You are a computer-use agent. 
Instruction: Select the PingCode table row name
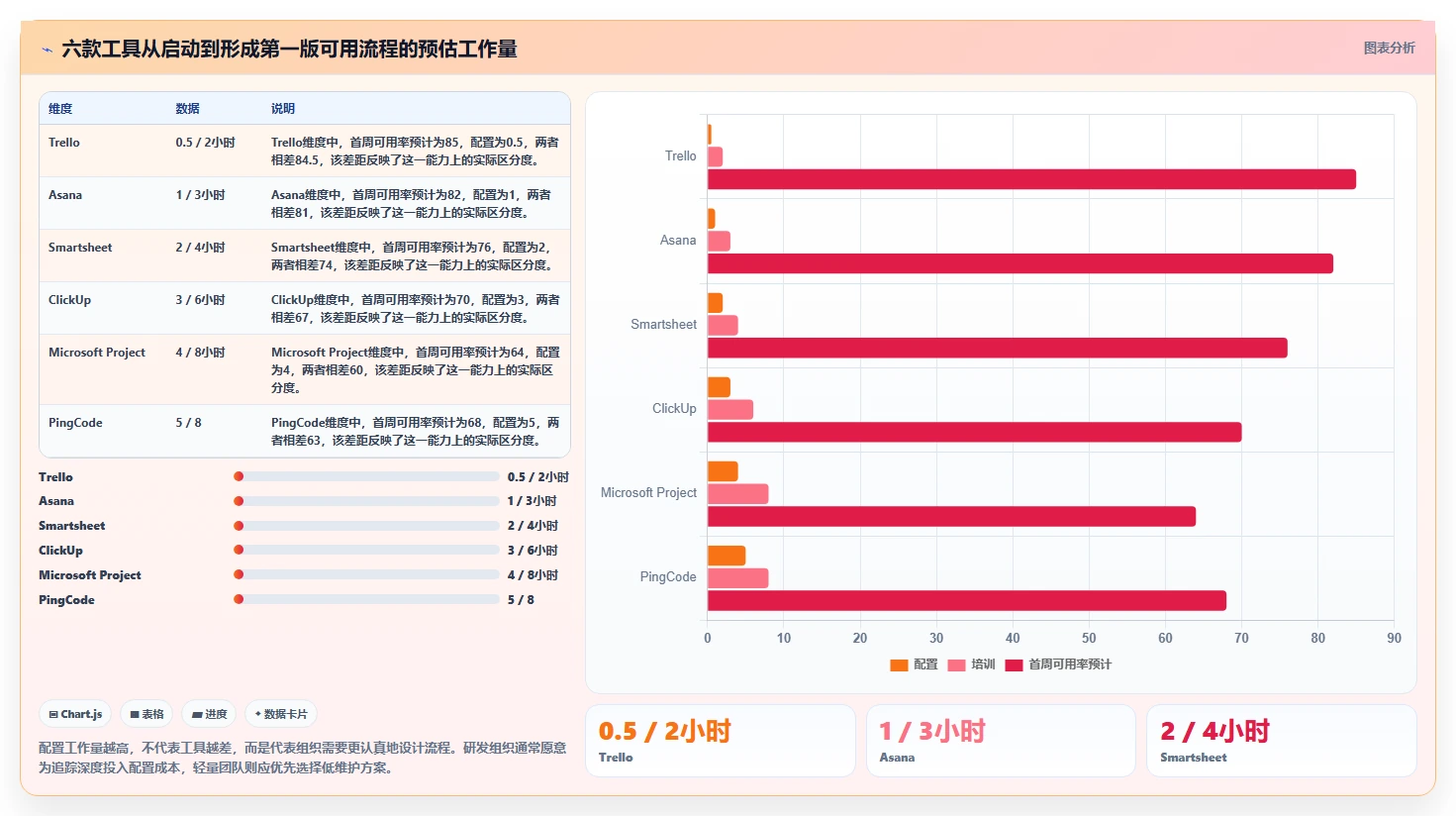pos(75,423)
